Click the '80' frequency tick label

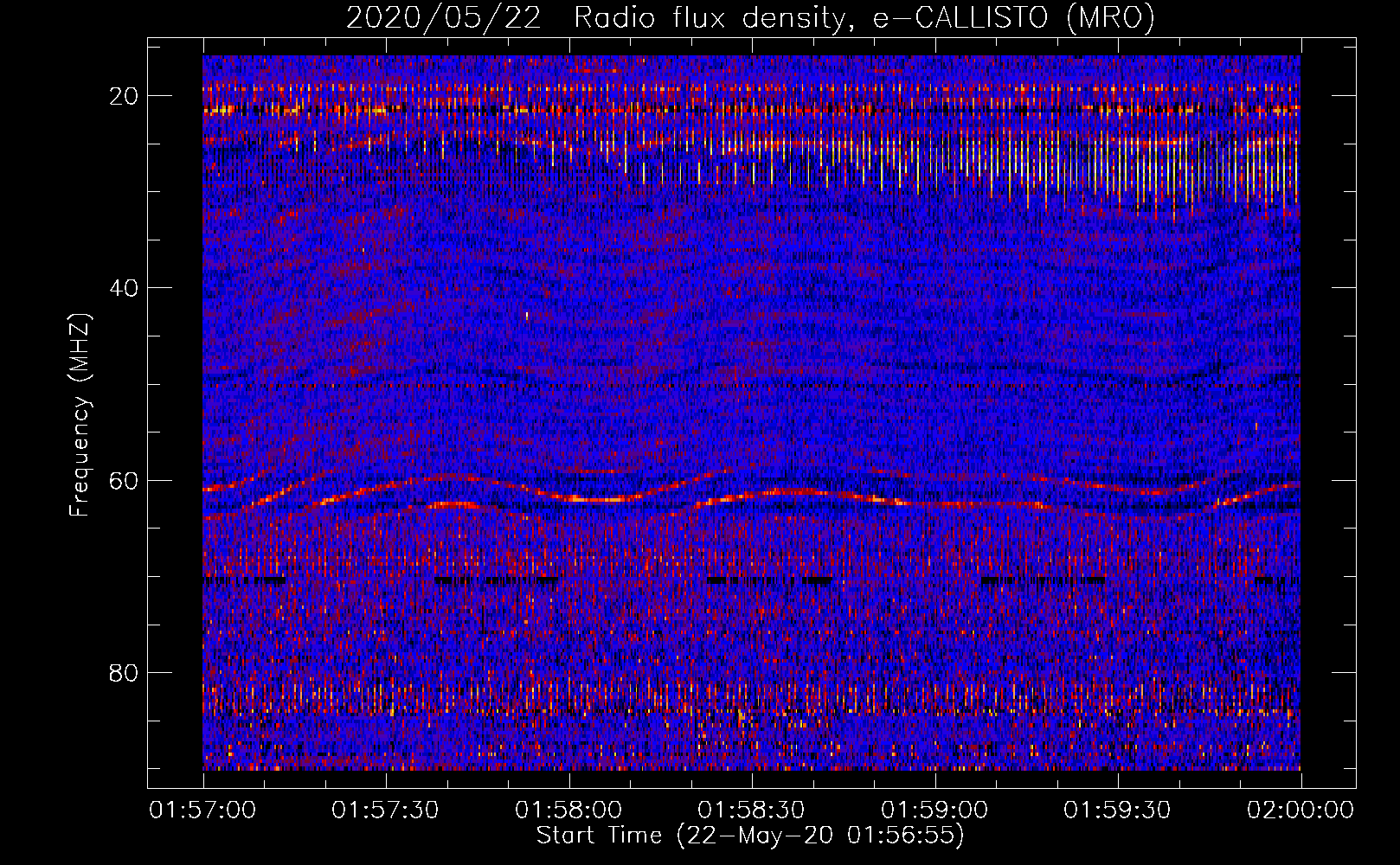pos(125,673)
